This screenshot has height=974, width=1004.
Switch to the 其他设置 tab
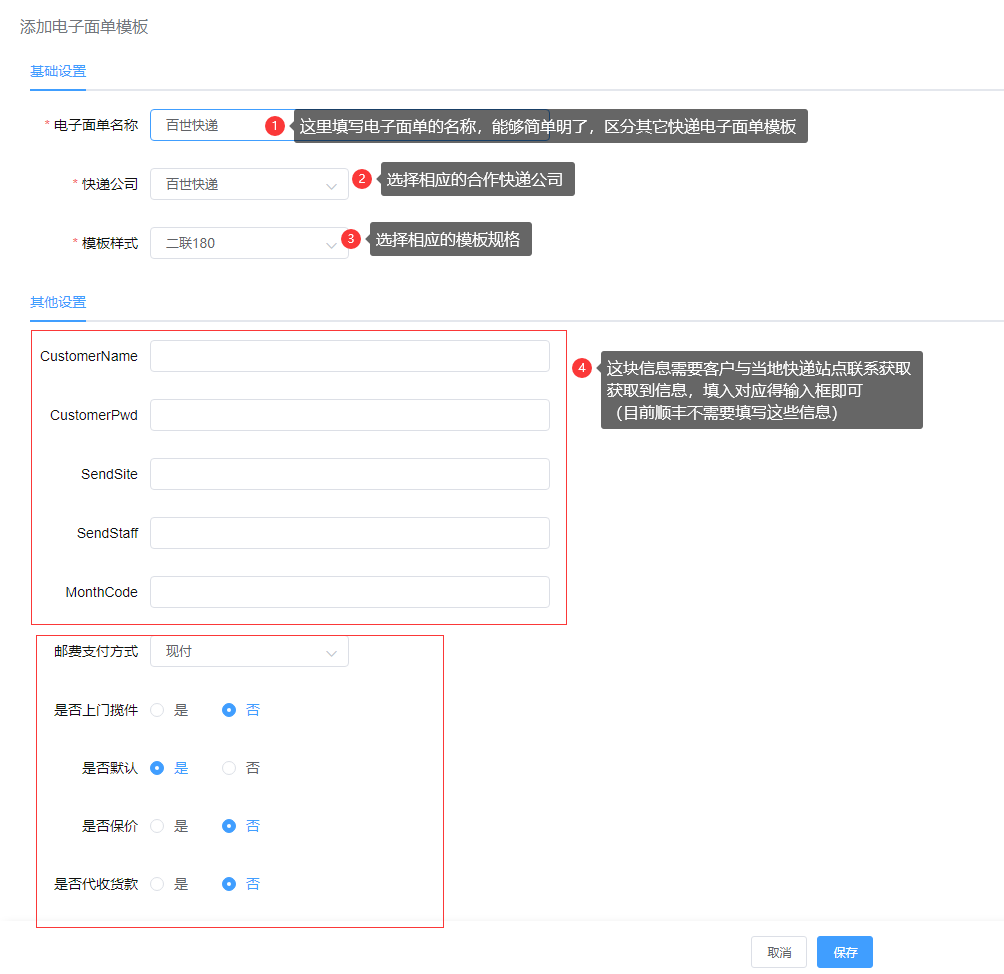click(58, 302)
